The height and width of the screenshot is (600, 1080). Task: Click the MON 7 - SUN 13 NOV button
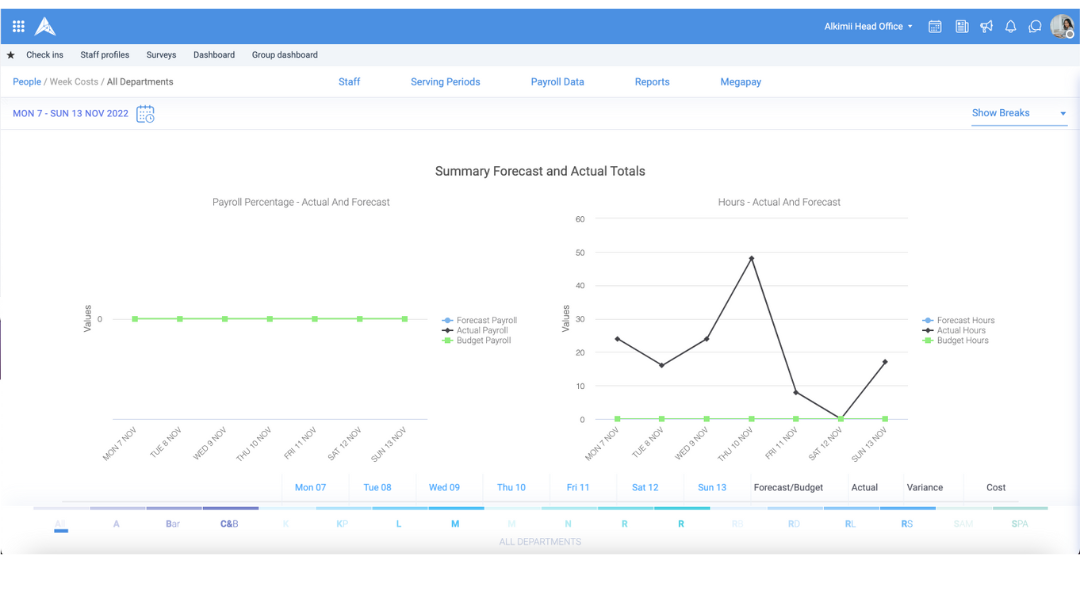67,114
